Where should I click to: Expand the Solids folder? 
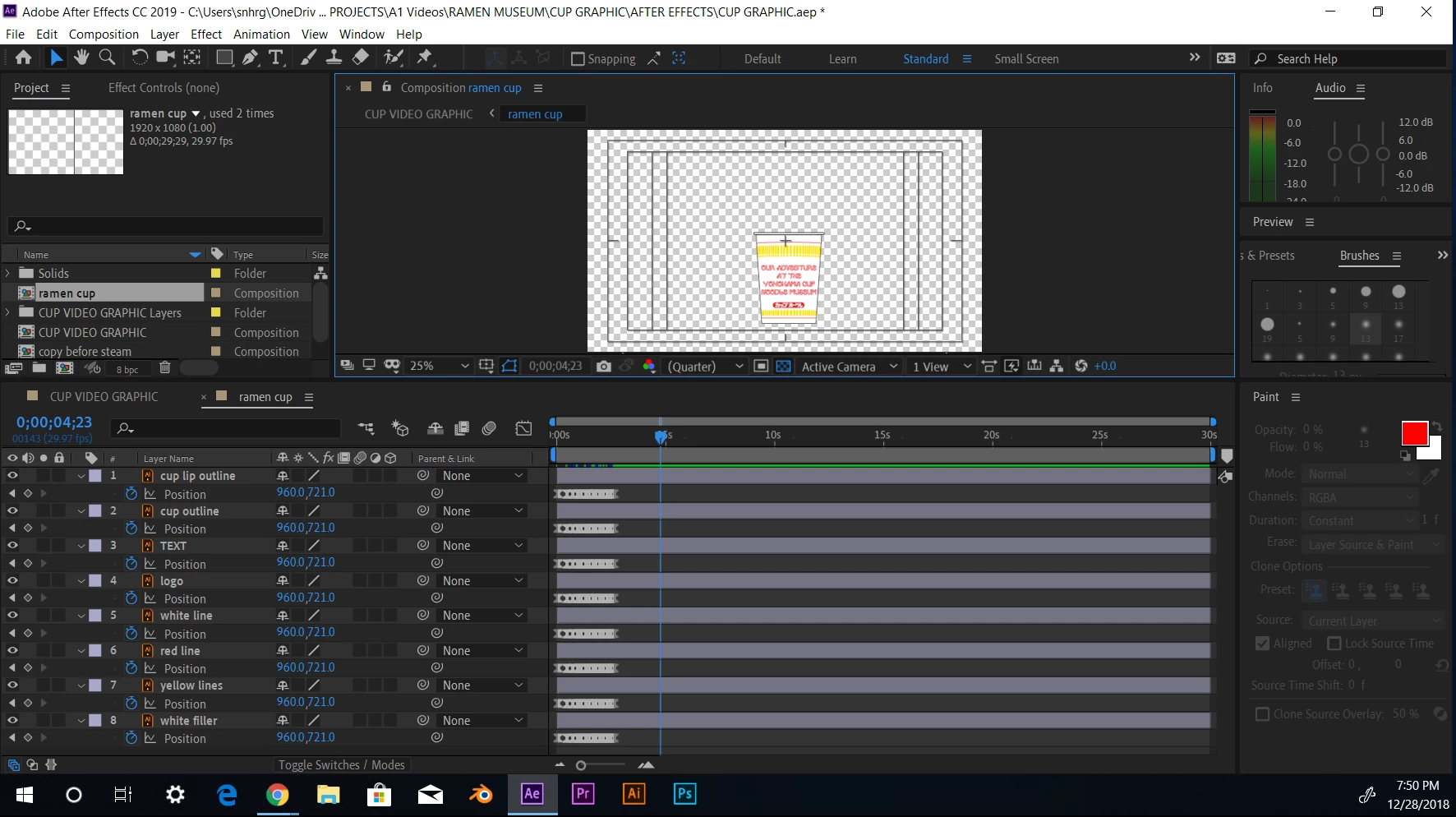(x=8, y=273)
